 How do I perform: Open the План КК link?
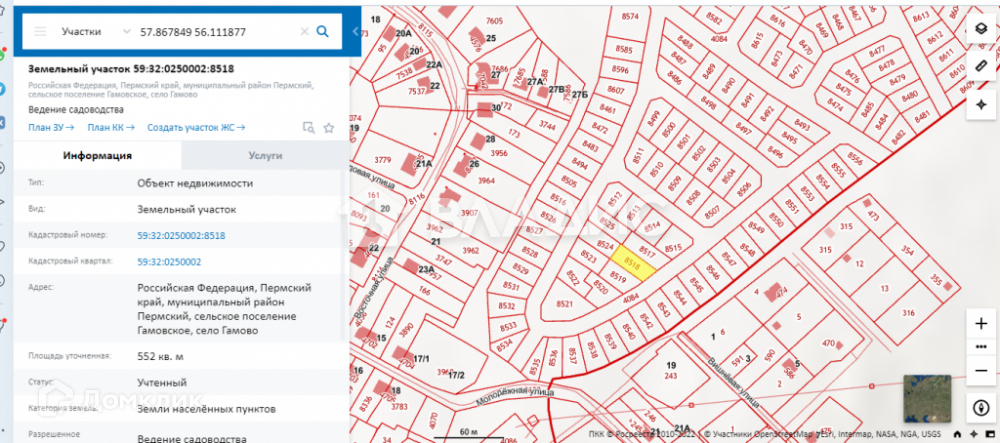click(x=111, y=127)
